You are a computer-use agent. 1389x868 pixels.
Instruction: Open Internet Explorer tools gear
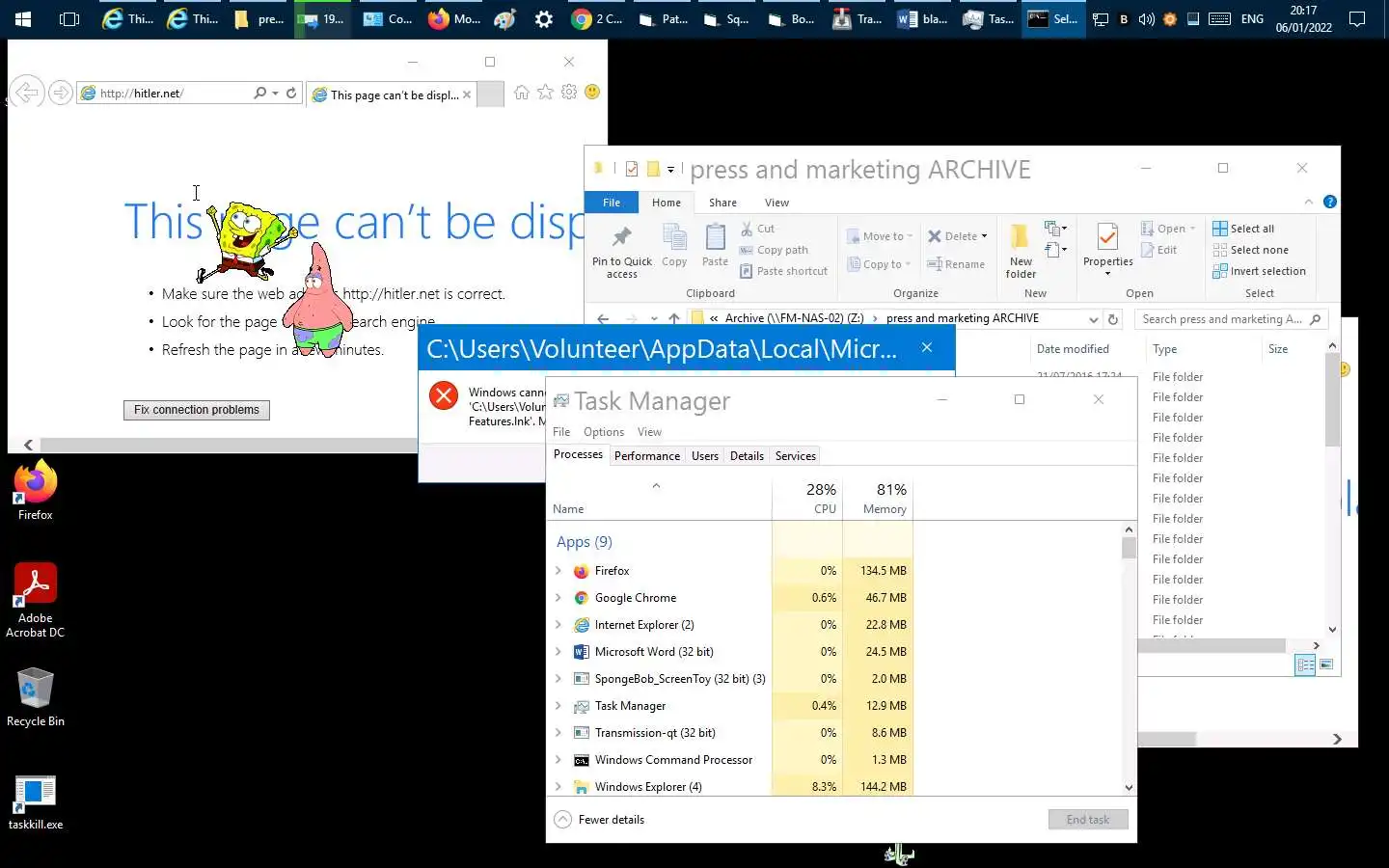[569, 93]
